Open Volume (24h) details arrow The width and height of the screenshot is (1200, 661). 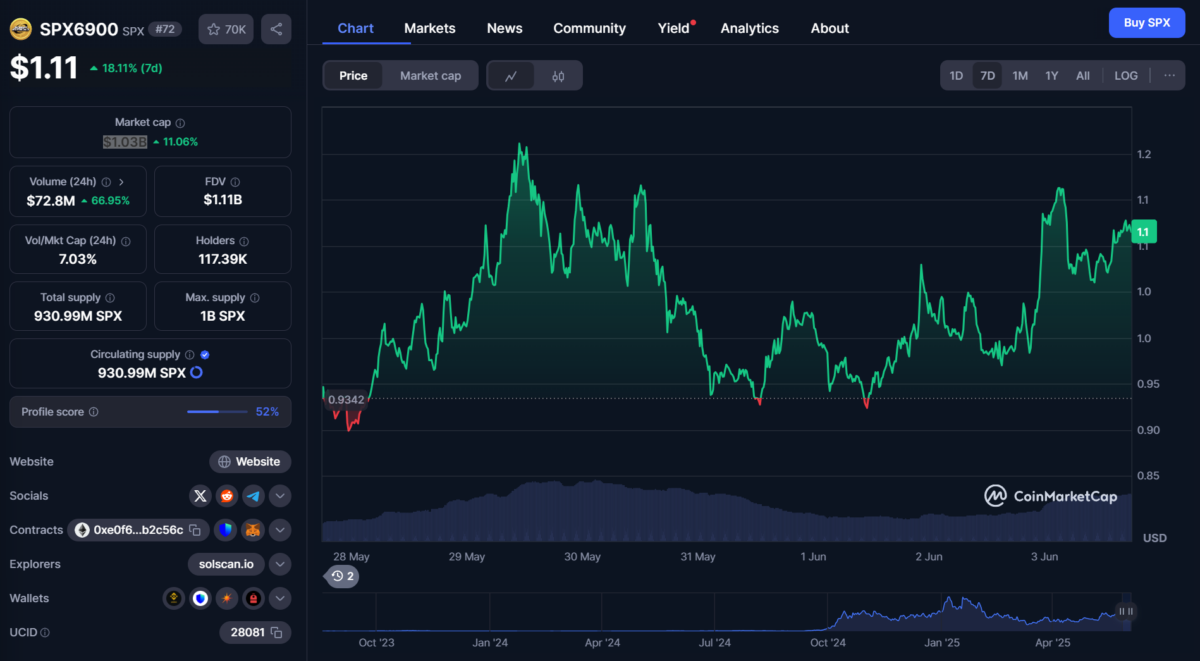click(121, 182)
